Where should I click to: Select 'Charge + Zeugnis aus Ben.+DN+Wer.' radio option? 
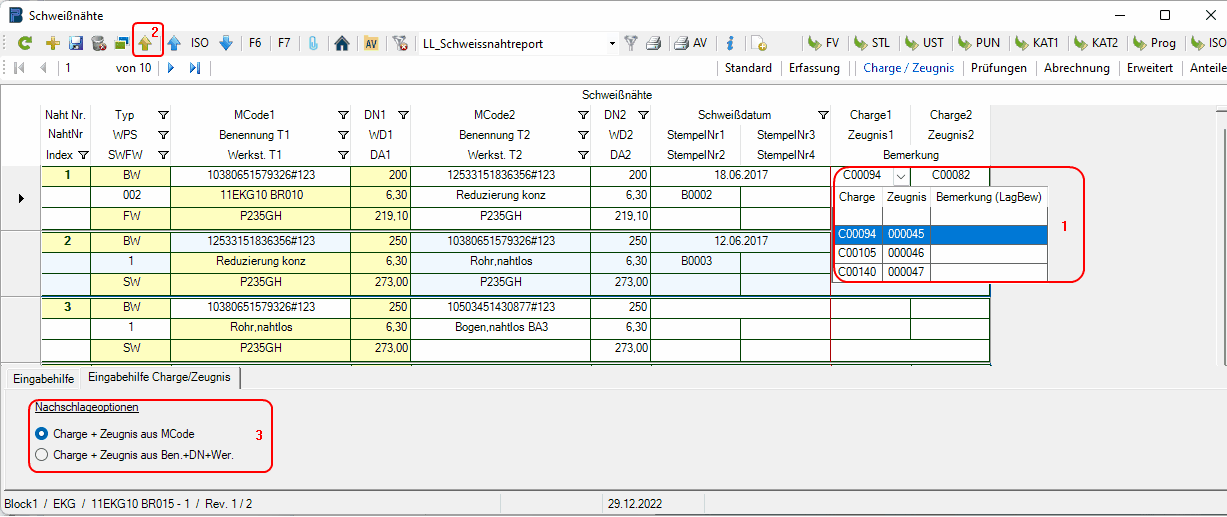[42, 455]
